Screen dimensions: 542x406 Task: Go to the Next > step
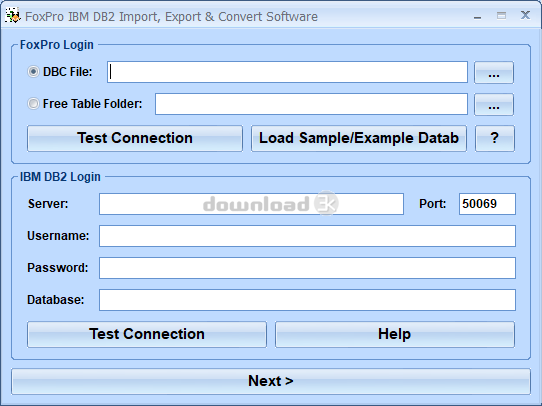271,381
